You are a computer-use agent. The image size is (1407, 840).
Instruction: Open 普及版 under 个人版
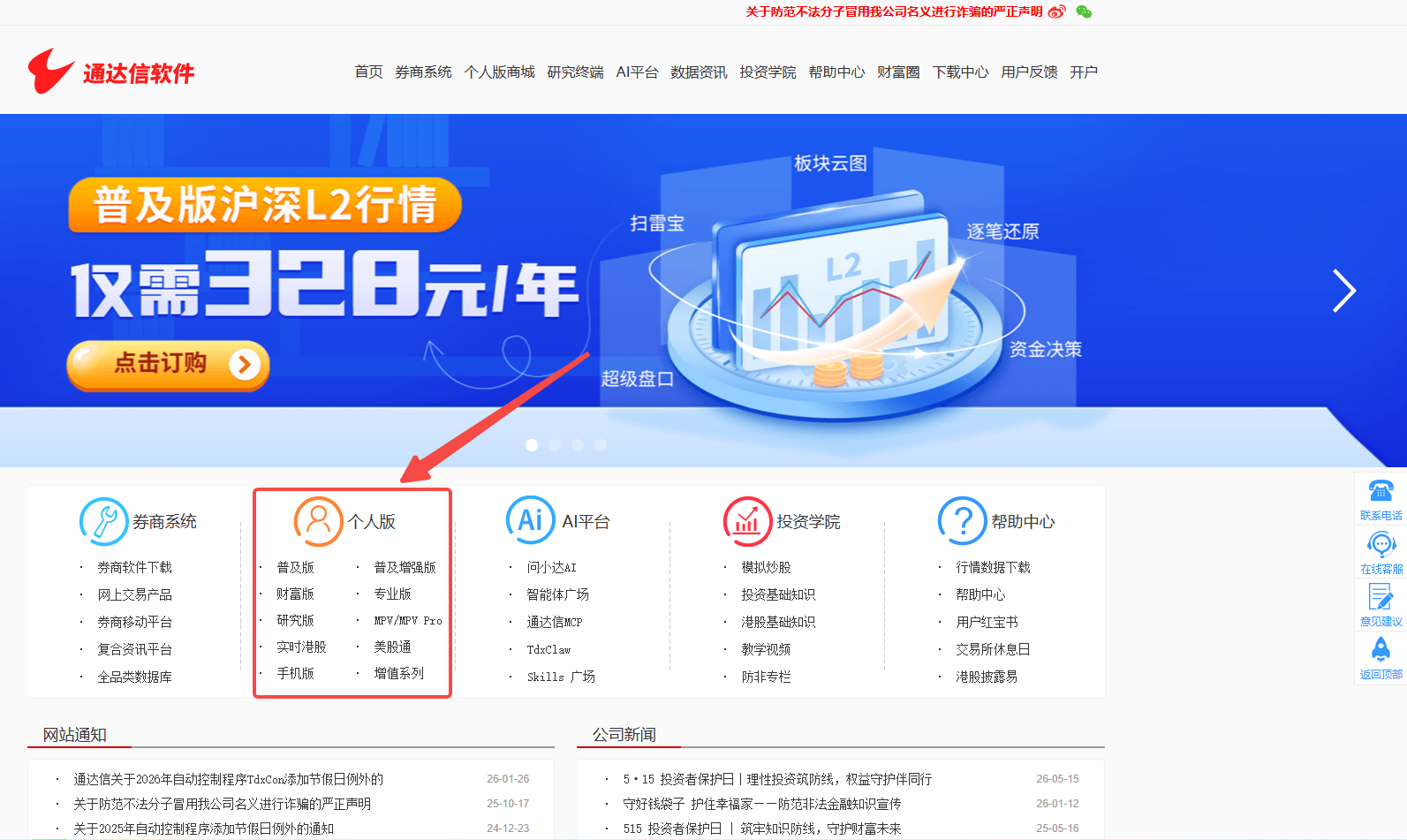pyautogui.click(x=295, y=567)
